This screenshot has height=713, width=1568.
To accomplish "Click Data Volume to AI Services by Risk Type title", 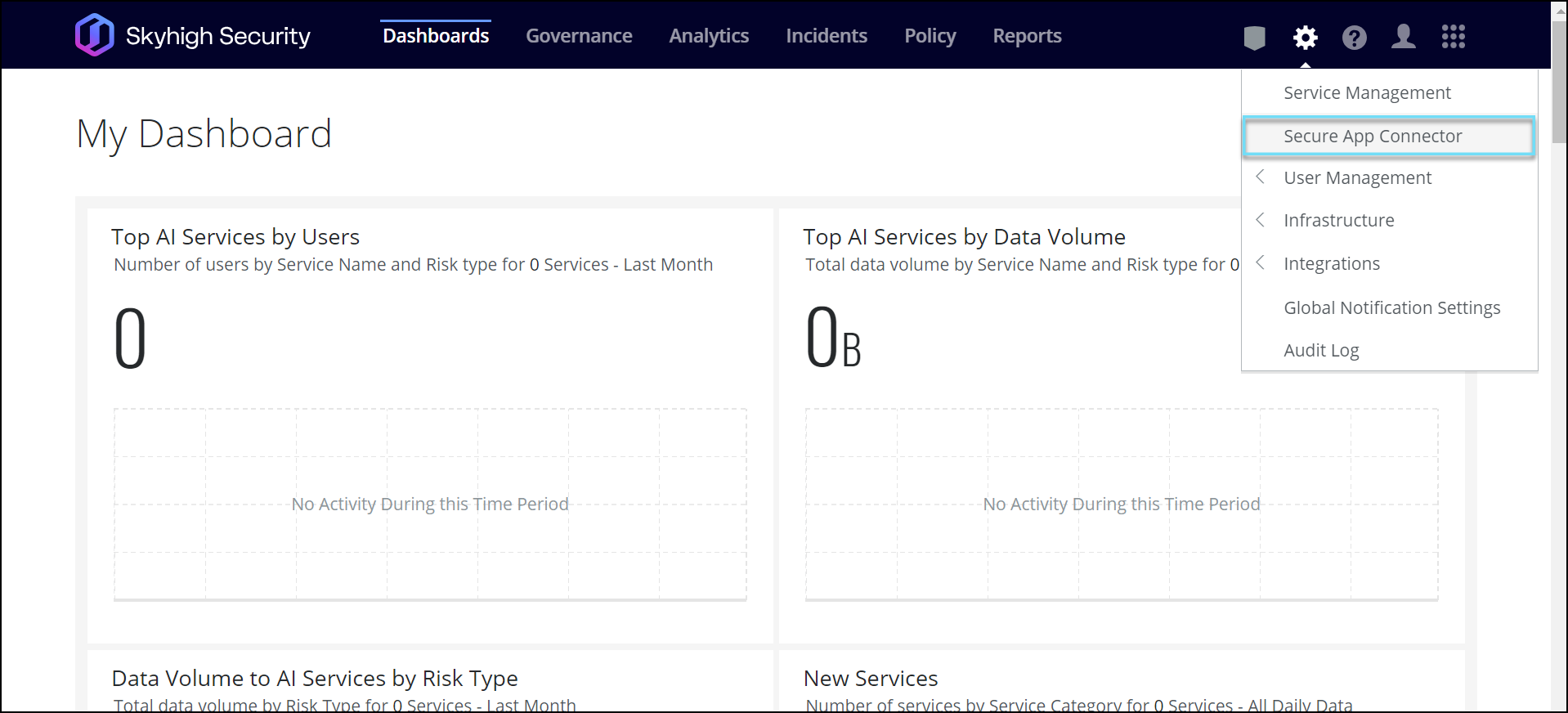I will (315, 679).
